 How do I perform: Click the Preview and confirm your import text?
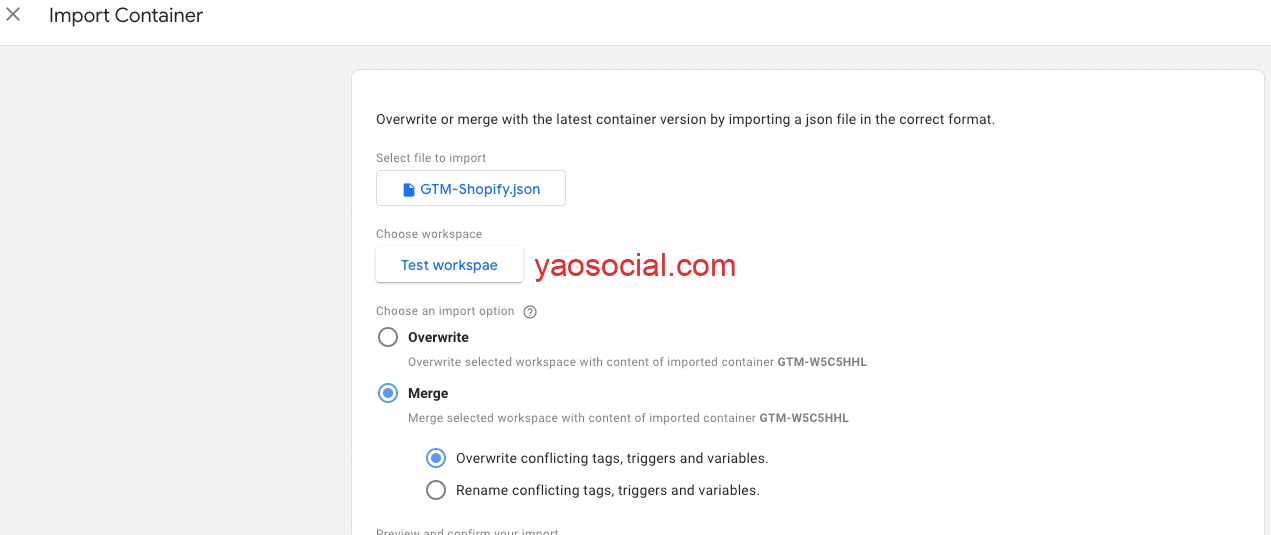click(x=467, y=532)
